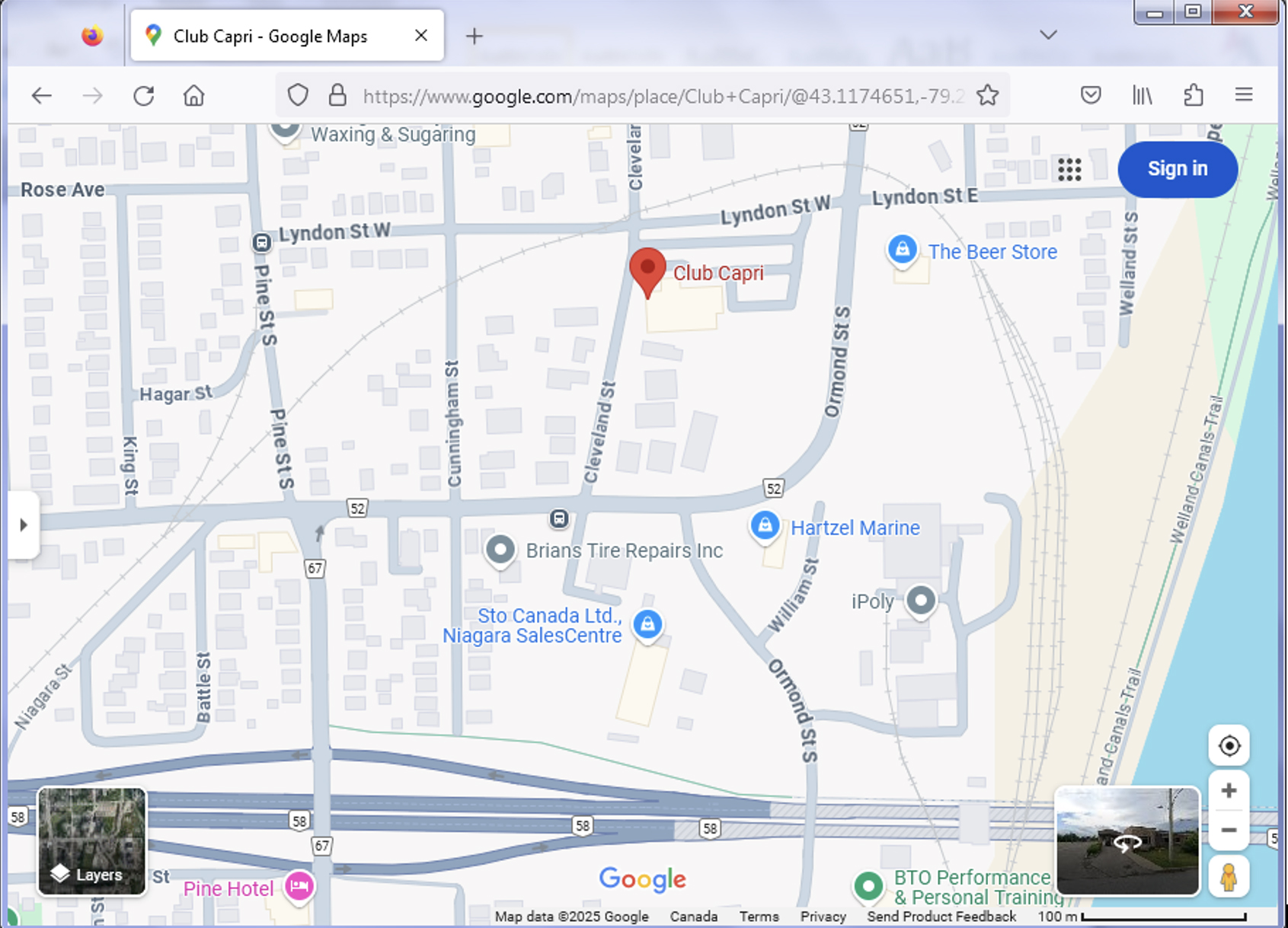Screen dimensions: 1288x928
Task: Click the iPoly location marker
Action: (921, 601)
